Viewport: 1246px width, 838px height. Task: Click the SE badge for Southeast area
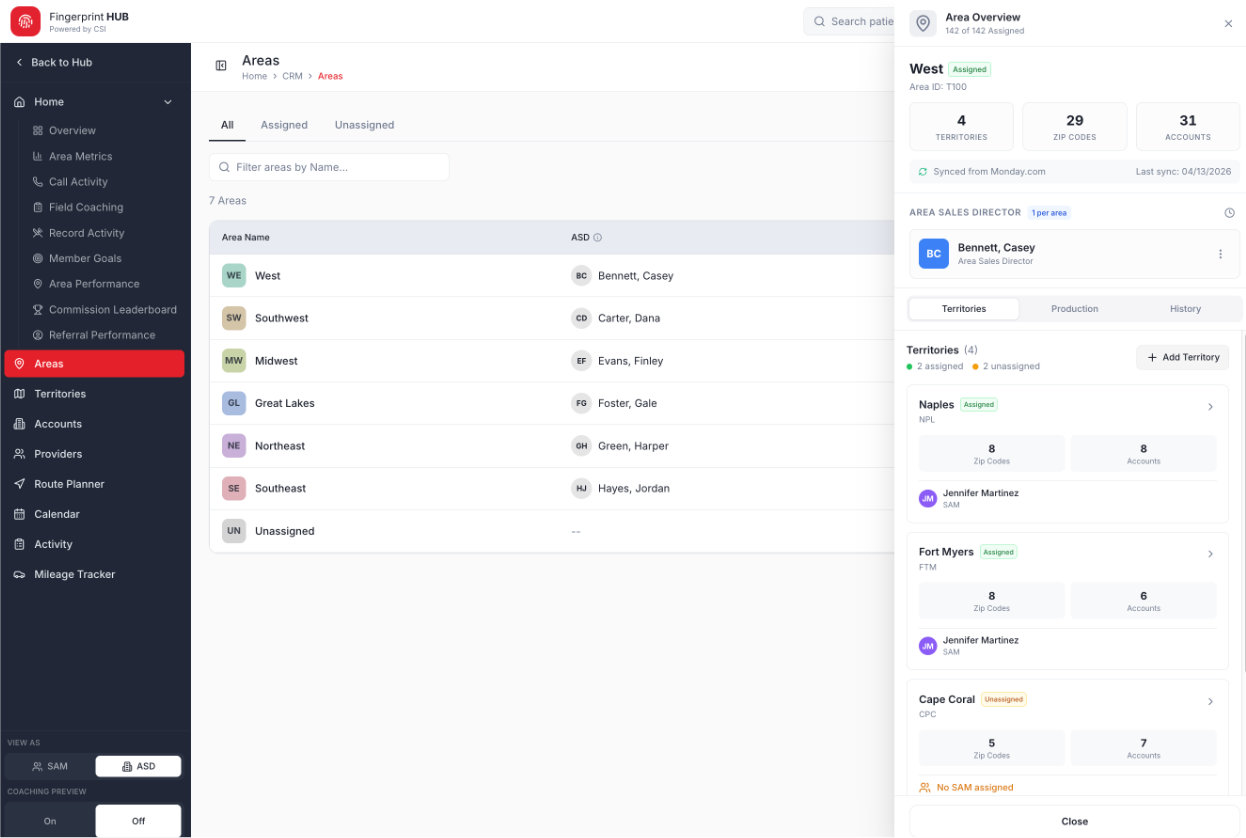click(234, 488)
